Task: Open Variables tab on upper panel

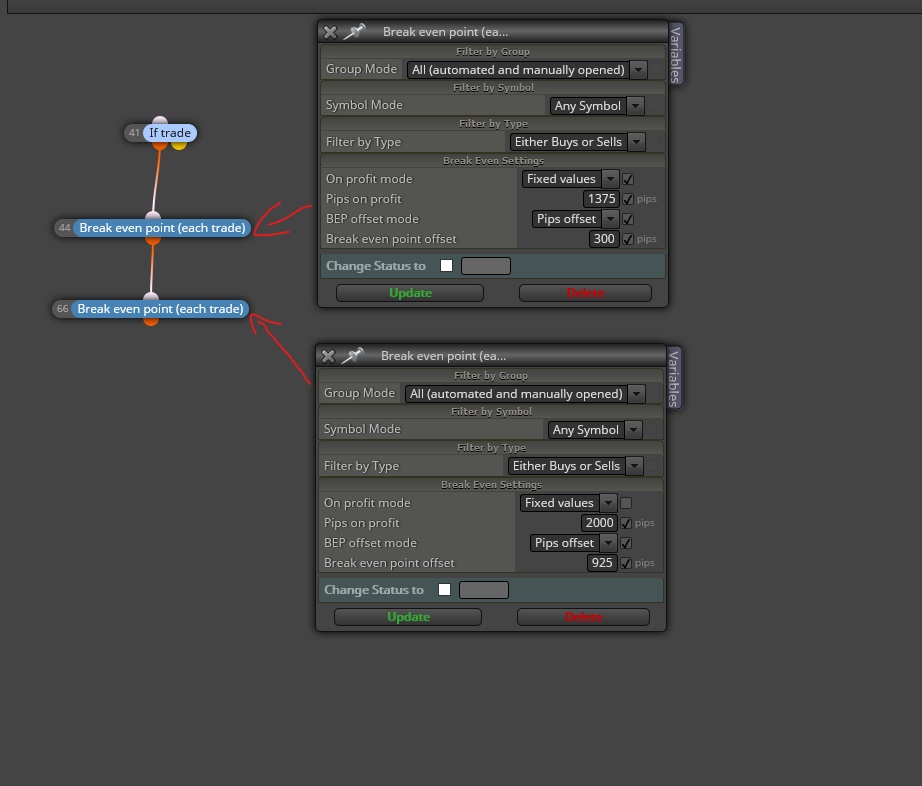Action: pos(676,54)
